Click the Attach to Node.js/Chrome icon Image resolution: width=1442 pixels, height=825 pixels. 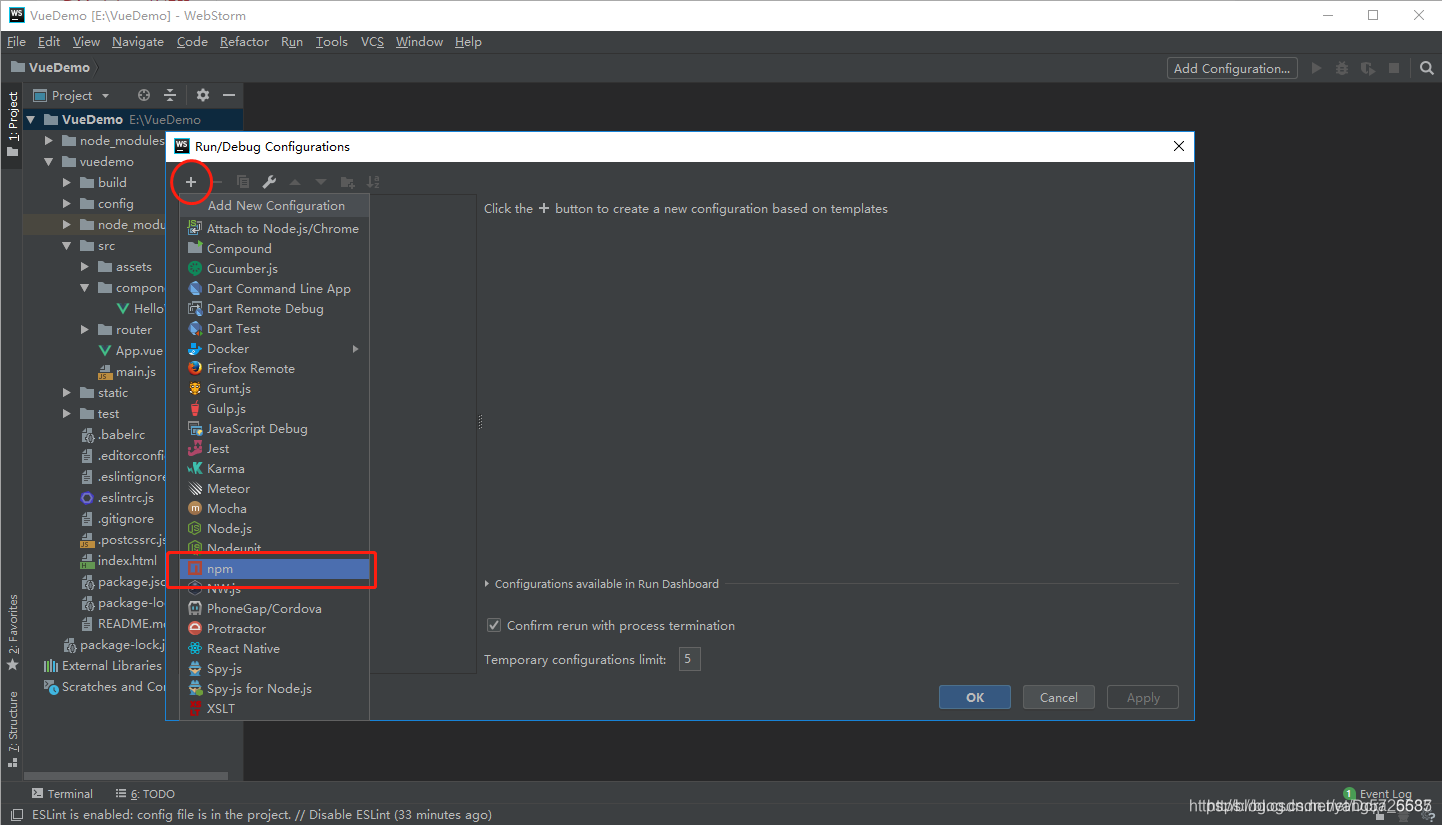pos(195,228)
